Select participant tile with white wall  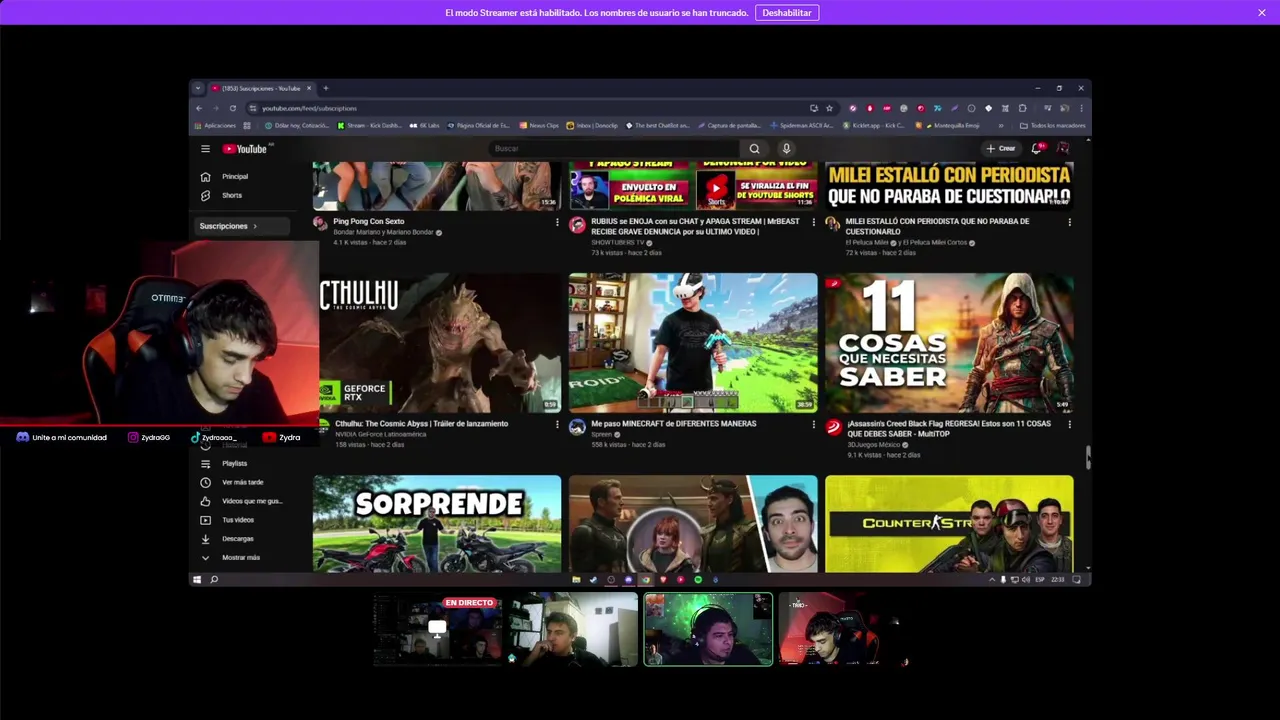(x=573, y=629)
